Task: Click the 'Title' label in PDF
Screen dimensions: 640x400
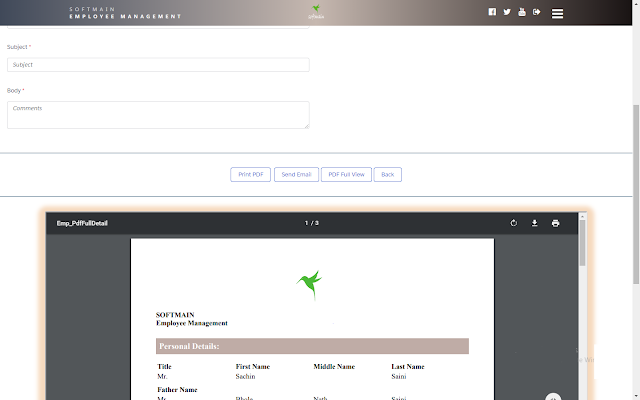Action: click(x=164, y=367)
